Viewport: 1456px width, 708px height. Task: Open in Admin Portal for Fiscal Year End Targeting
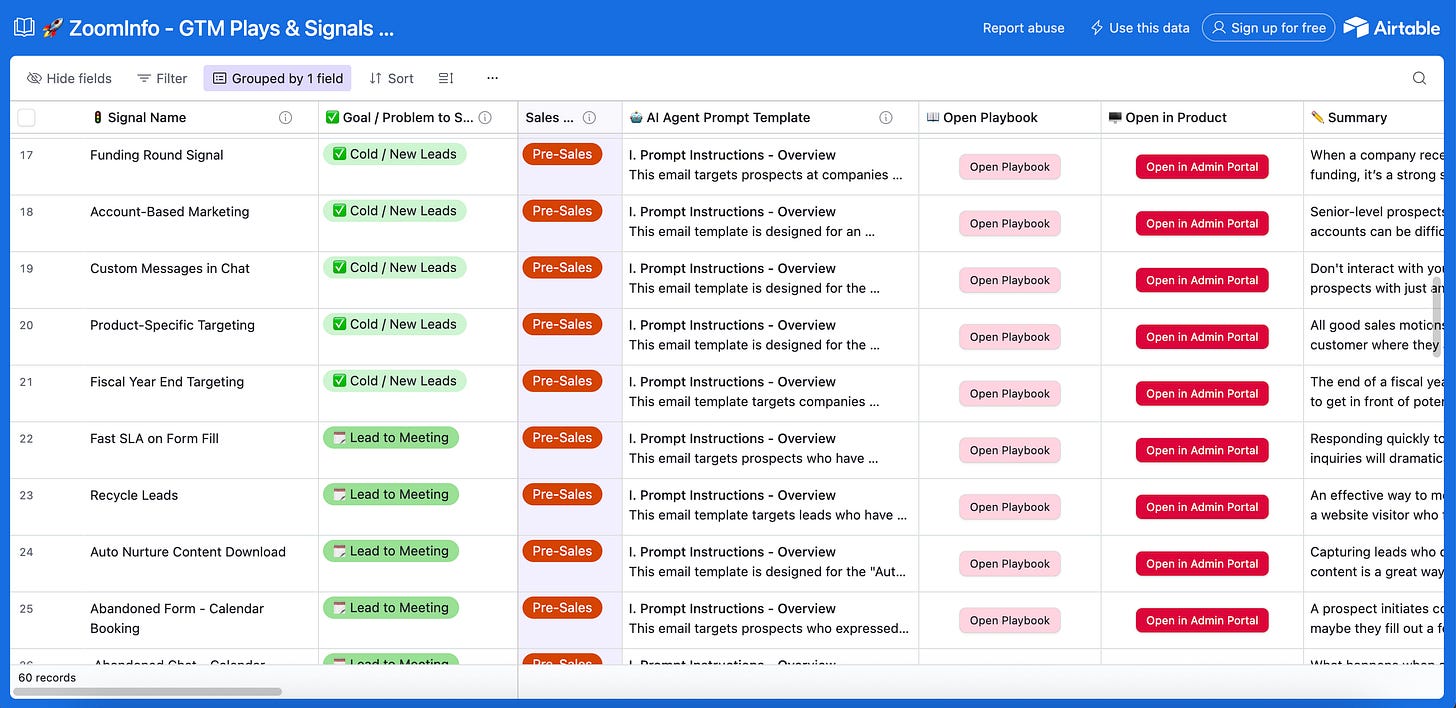point(1202,394)
